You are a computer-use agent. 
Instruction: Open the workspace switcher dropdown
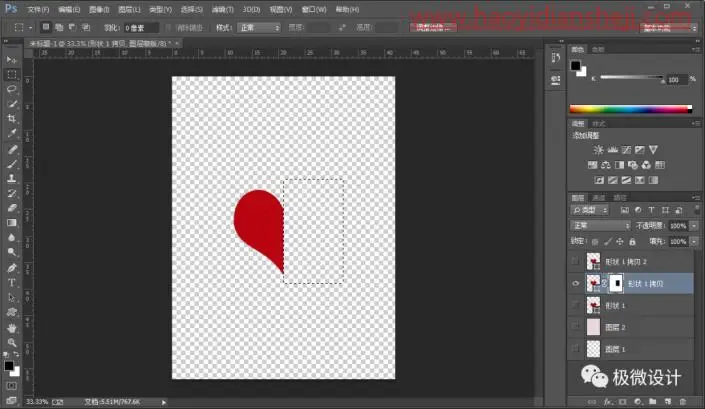tap(668, 28)
